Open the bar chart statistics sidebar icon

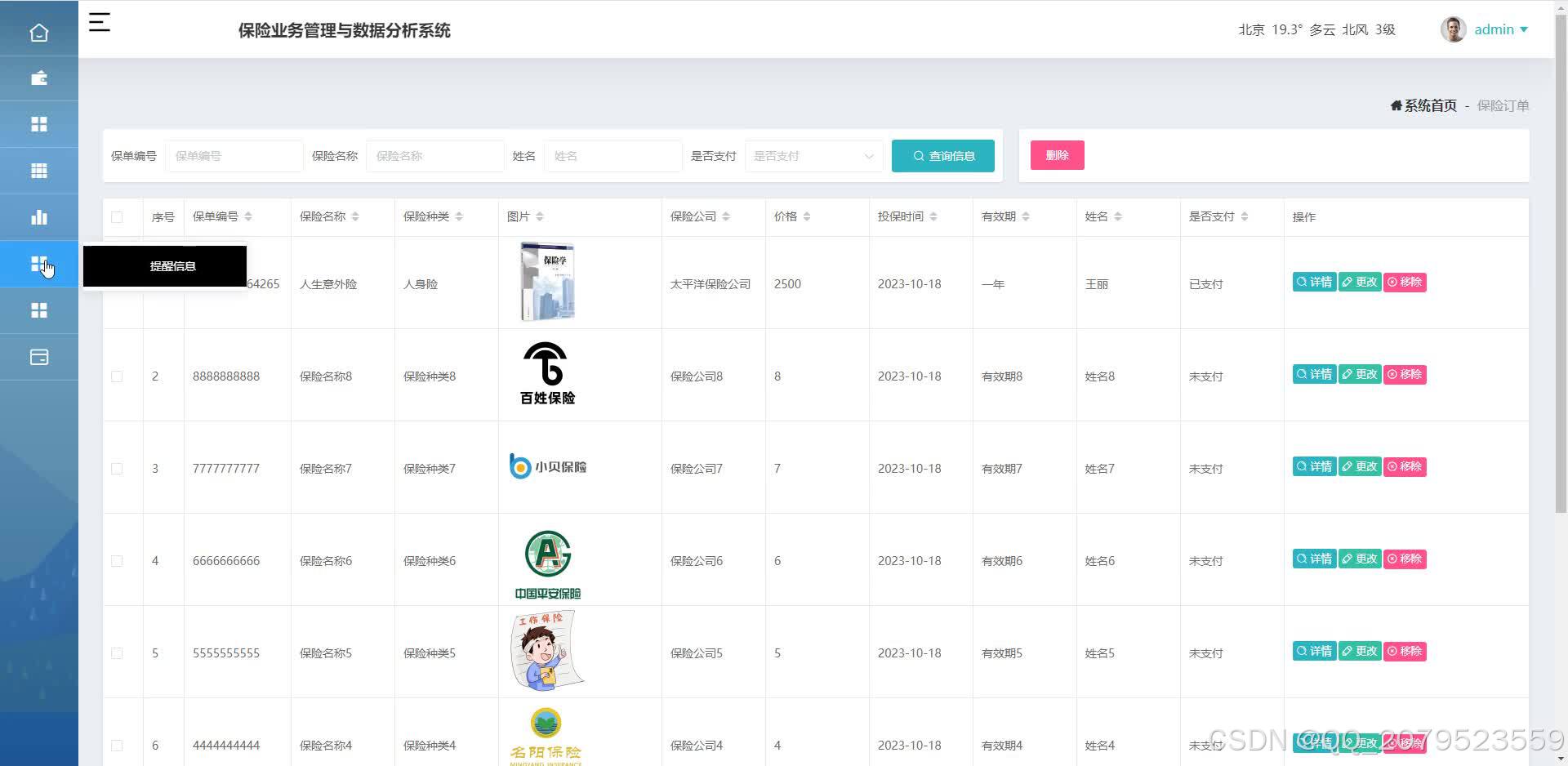click(x=39, y=216)
